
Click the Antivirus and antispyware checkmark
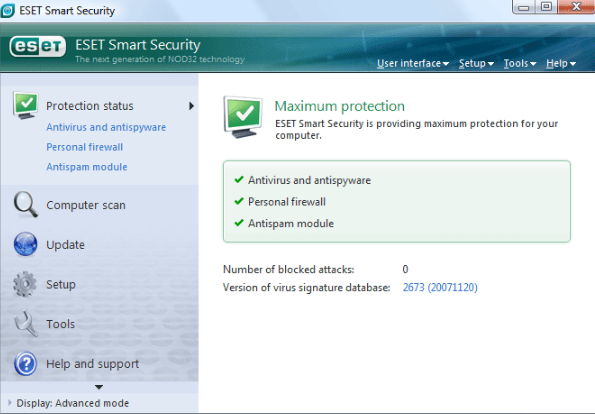pyautogui.click(x=239, y=179)
